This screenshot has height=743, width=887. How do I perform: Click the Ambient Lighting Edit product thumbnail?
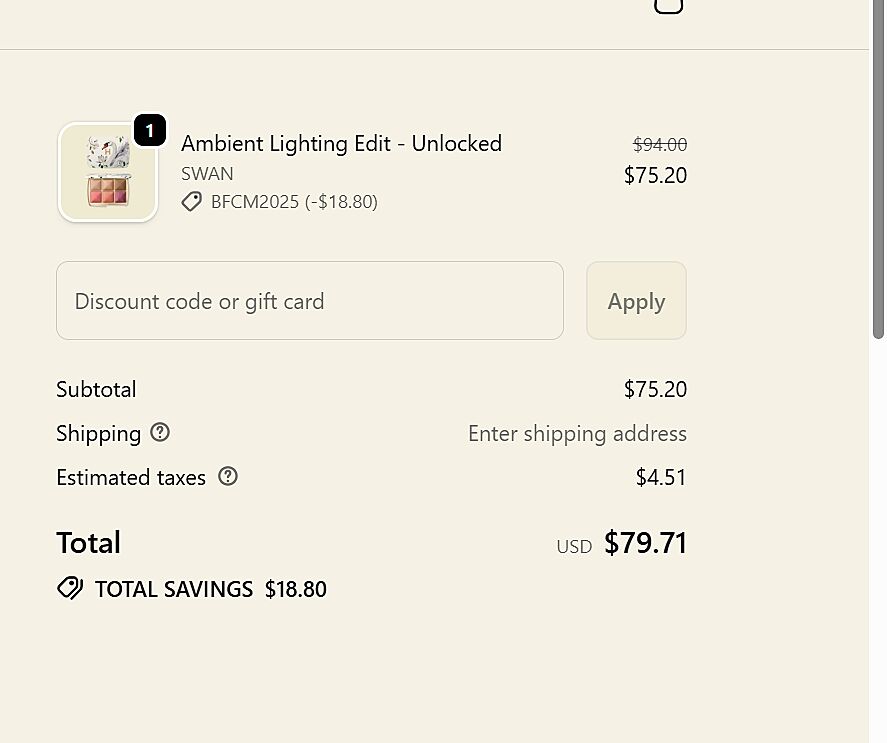point(108,172)
